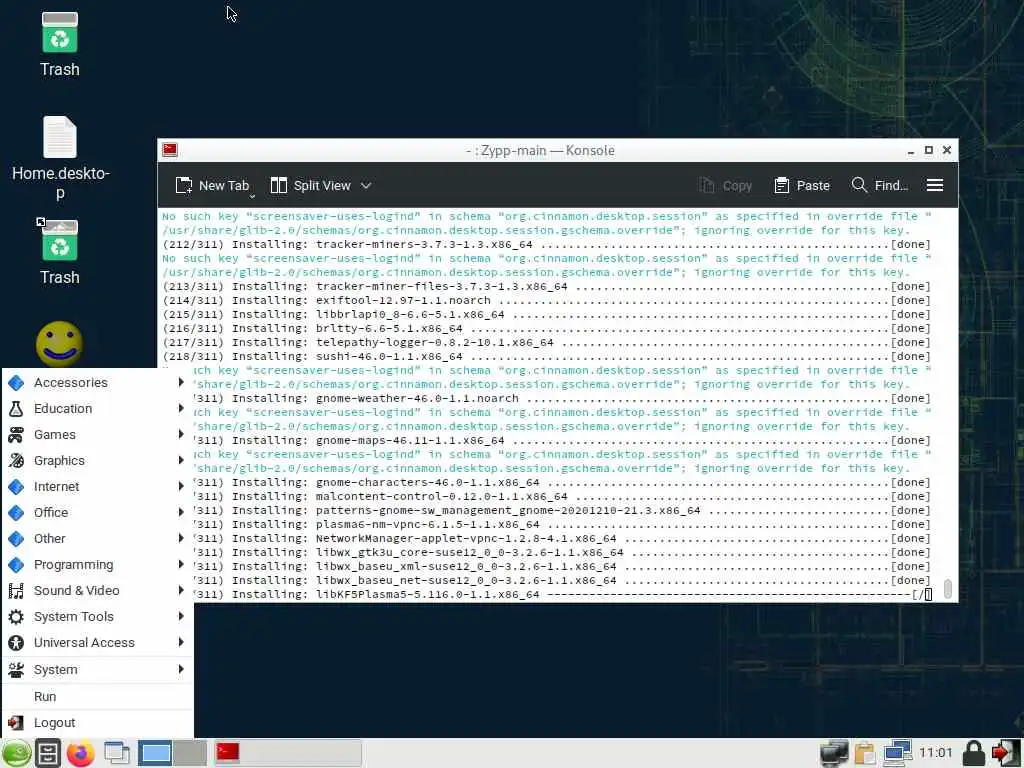Click the Konsole title bar text

(540, 150)
